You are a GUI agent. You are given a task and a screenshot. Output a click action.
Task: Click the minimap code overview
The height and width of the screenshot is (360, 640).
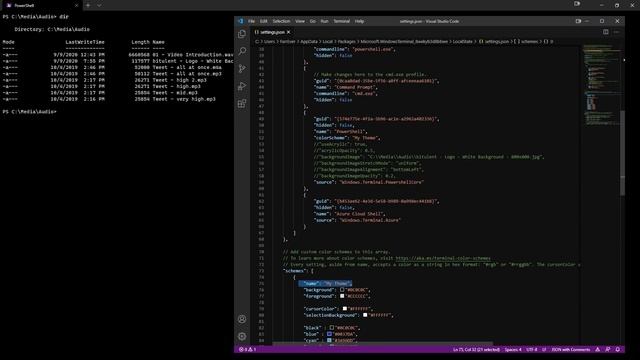click(602, 86)
